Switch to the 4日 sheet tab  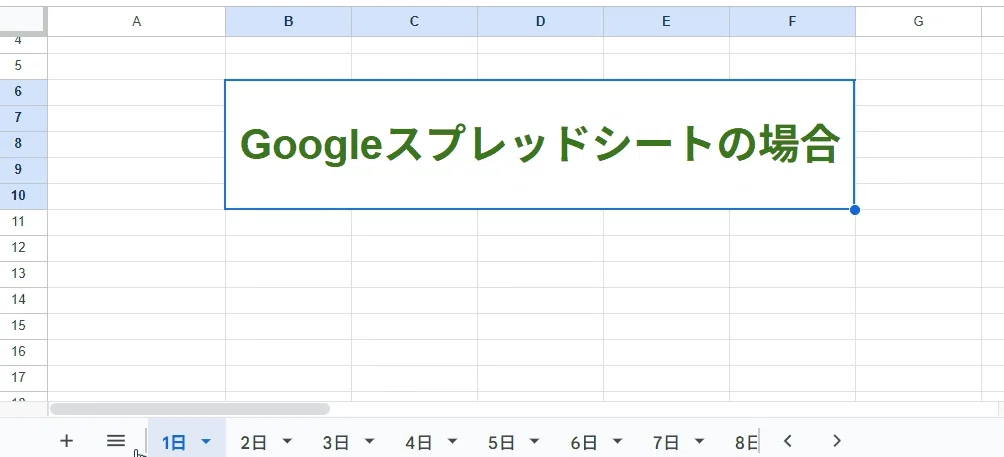click(419, 442)
